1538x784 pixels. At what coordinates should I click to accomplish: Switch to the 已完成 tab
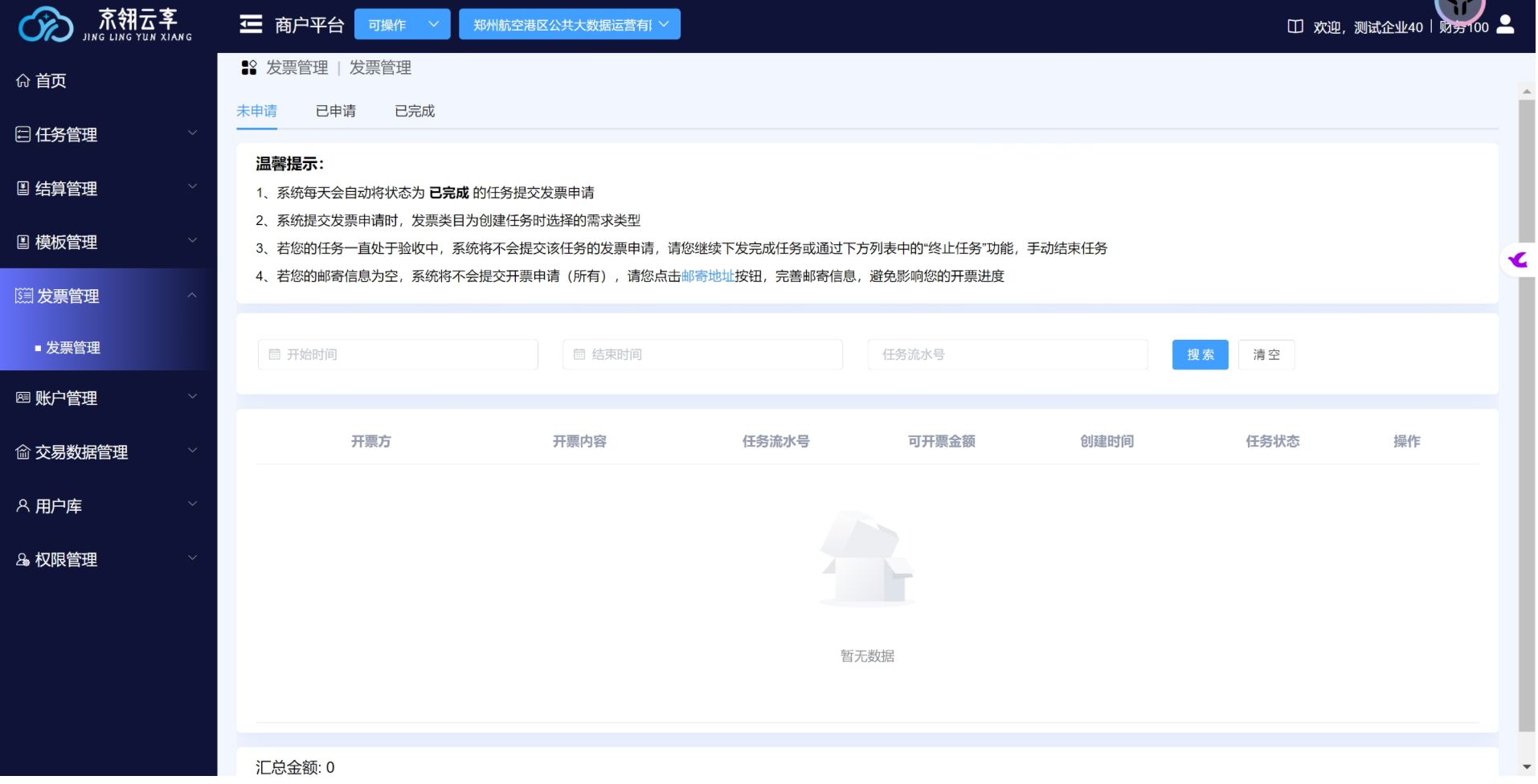(x=414, y=112)
